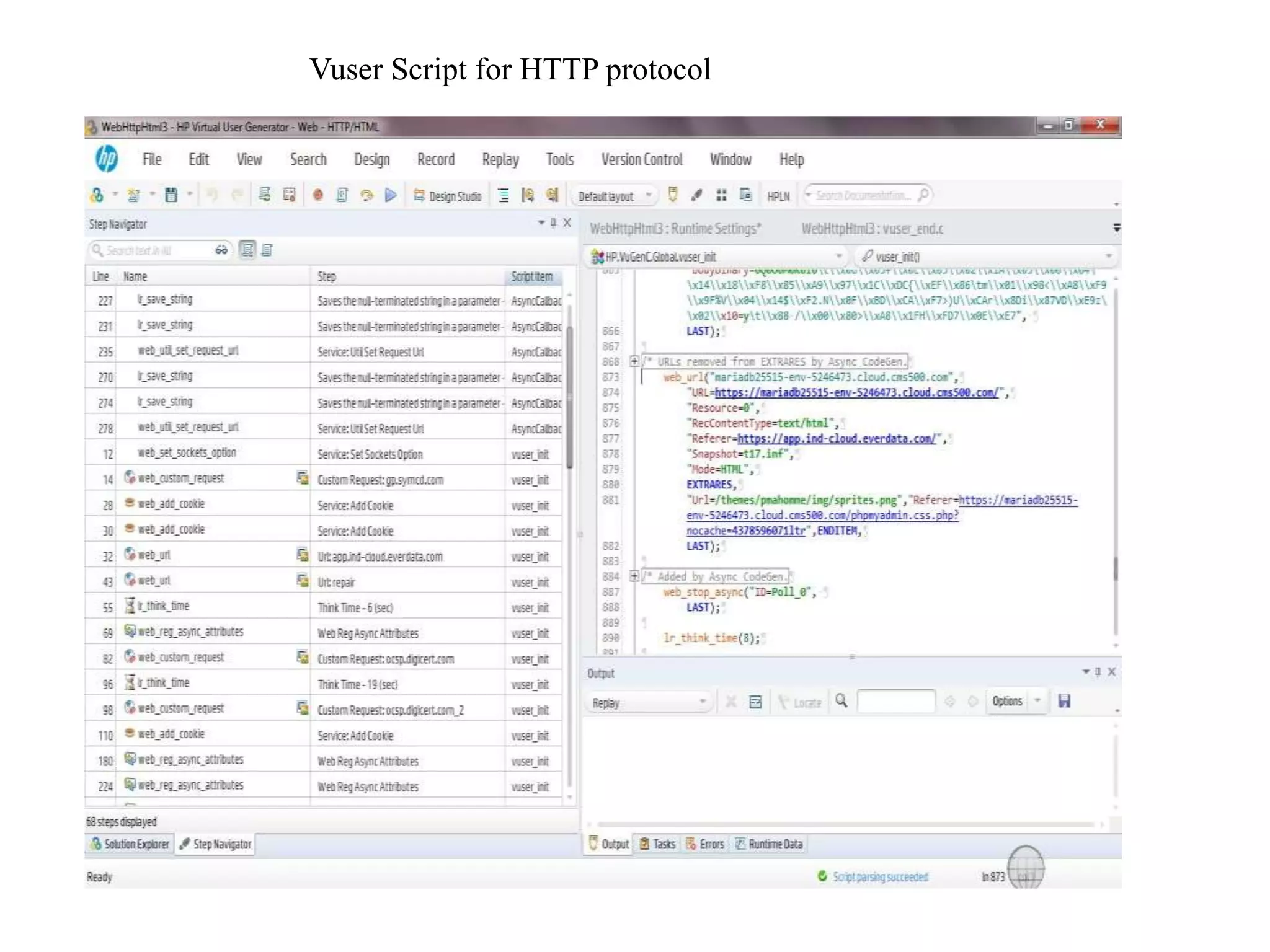Switch to the Runtime Data tab
The width and height of the screenshot is (1270, 952).
tap(769, 844)
